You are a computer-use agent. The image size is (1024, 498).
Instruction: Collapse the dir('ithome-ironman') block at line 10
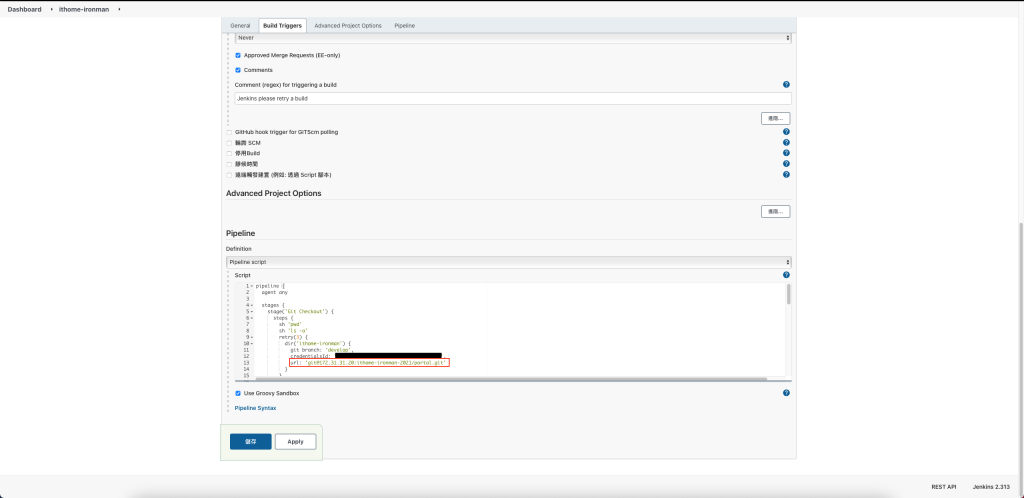pyautogui.click(x=252, y=343)
